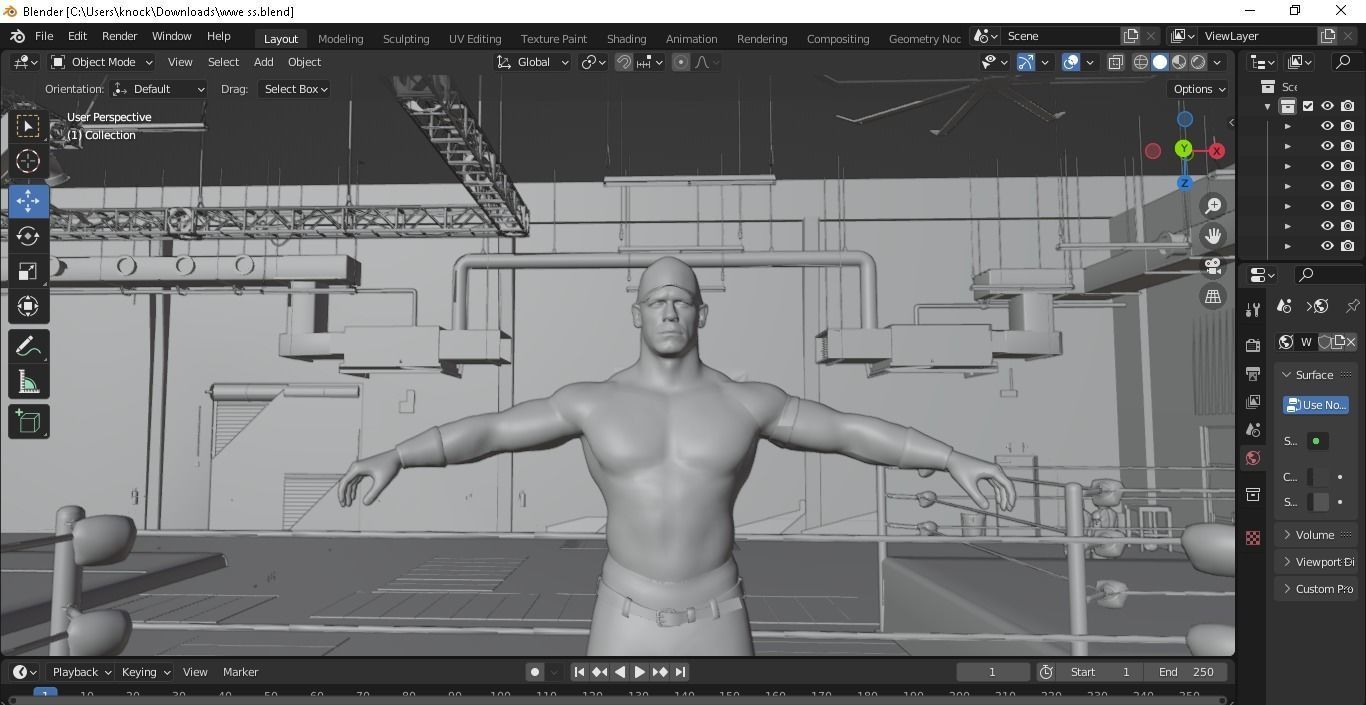1366x705 pixels.
Task: Toggle proportional editing button
Action: tap(681, 62)
